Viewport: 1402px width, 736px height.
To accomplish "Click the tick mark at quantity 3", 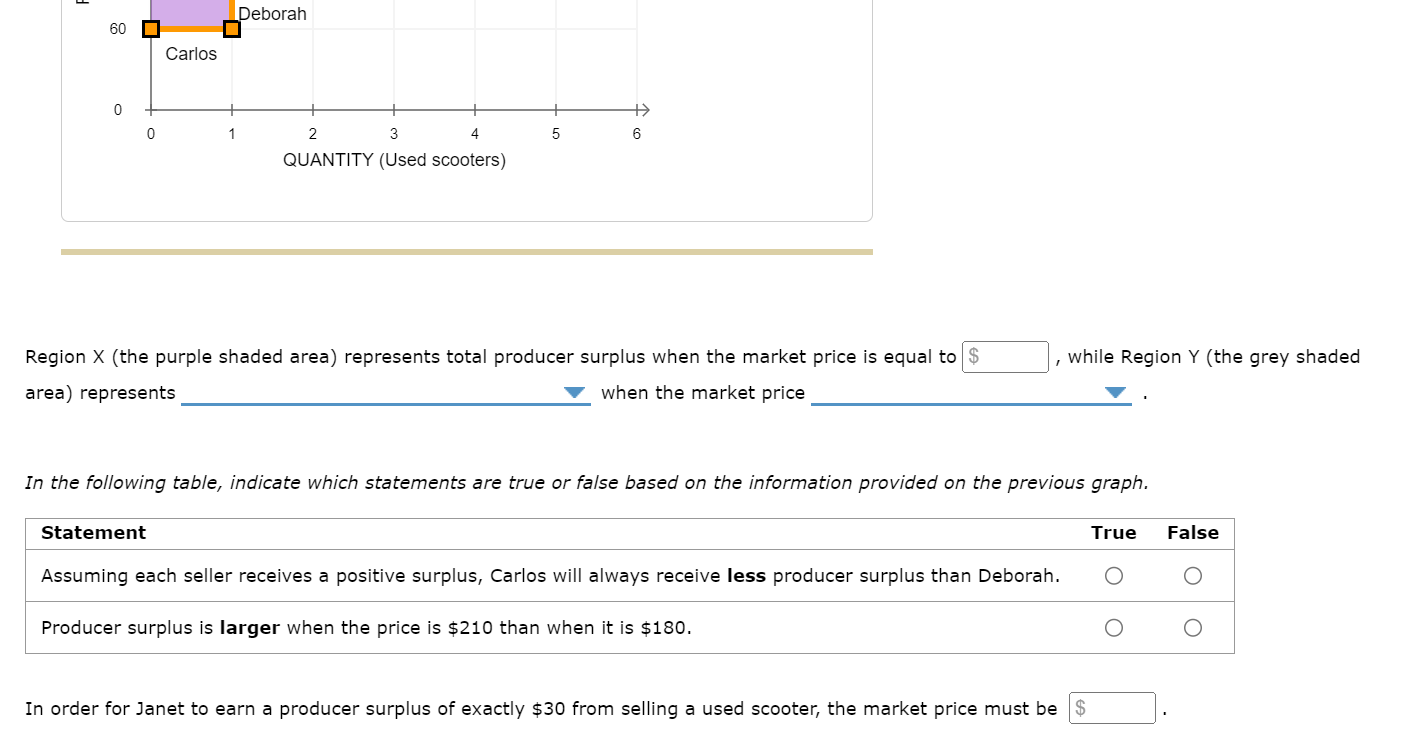I will tap(393, 110).
